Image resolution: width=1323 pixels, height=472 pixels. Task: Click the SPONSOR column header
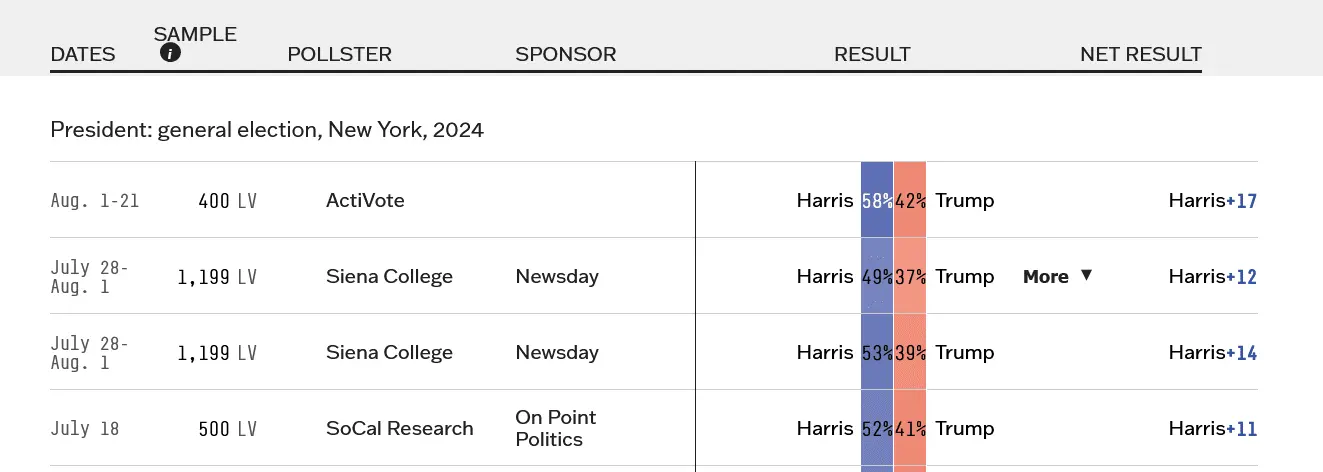565,54
